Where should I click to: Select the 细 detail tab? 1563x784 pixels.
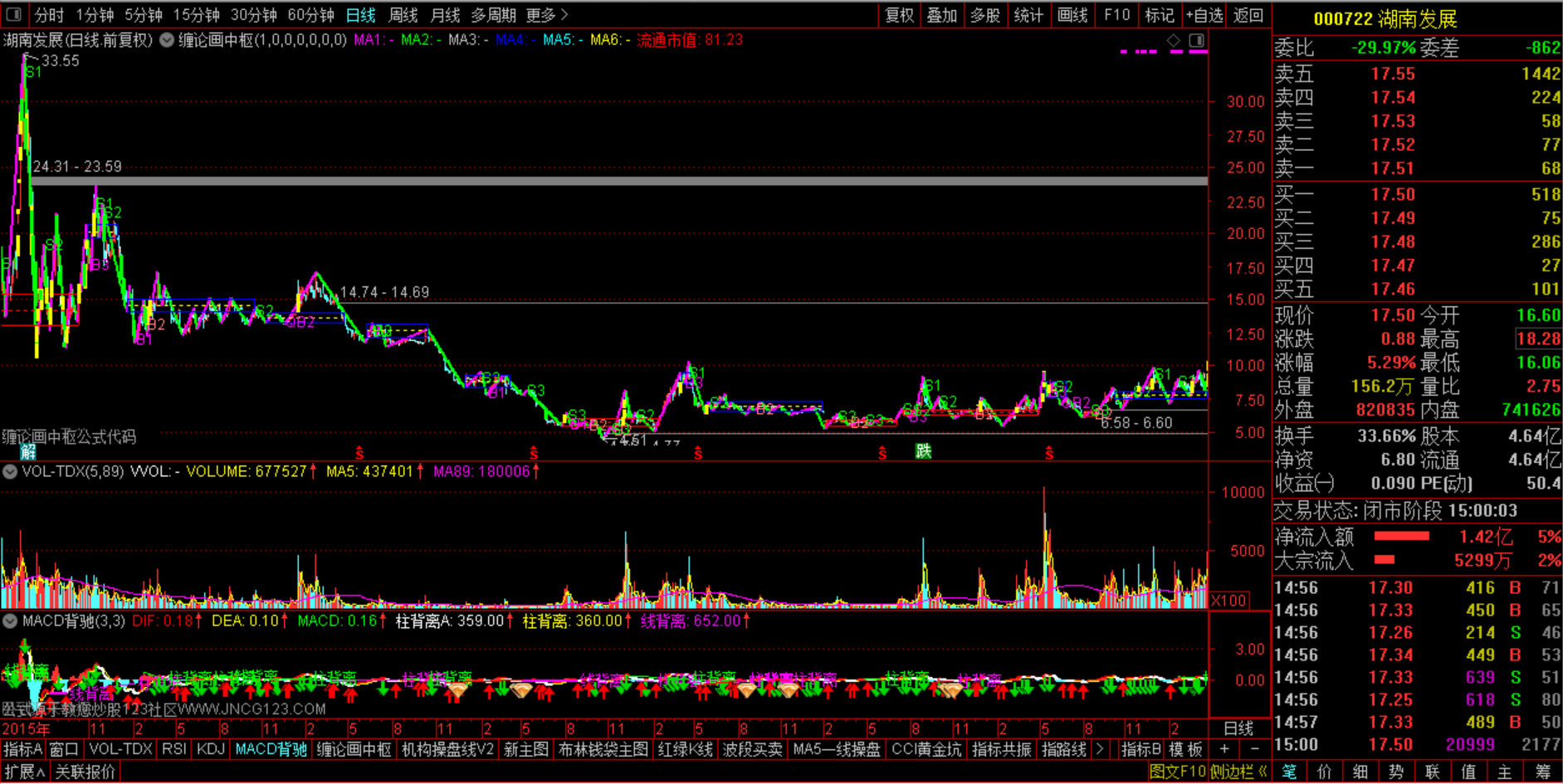(1360, 772)
